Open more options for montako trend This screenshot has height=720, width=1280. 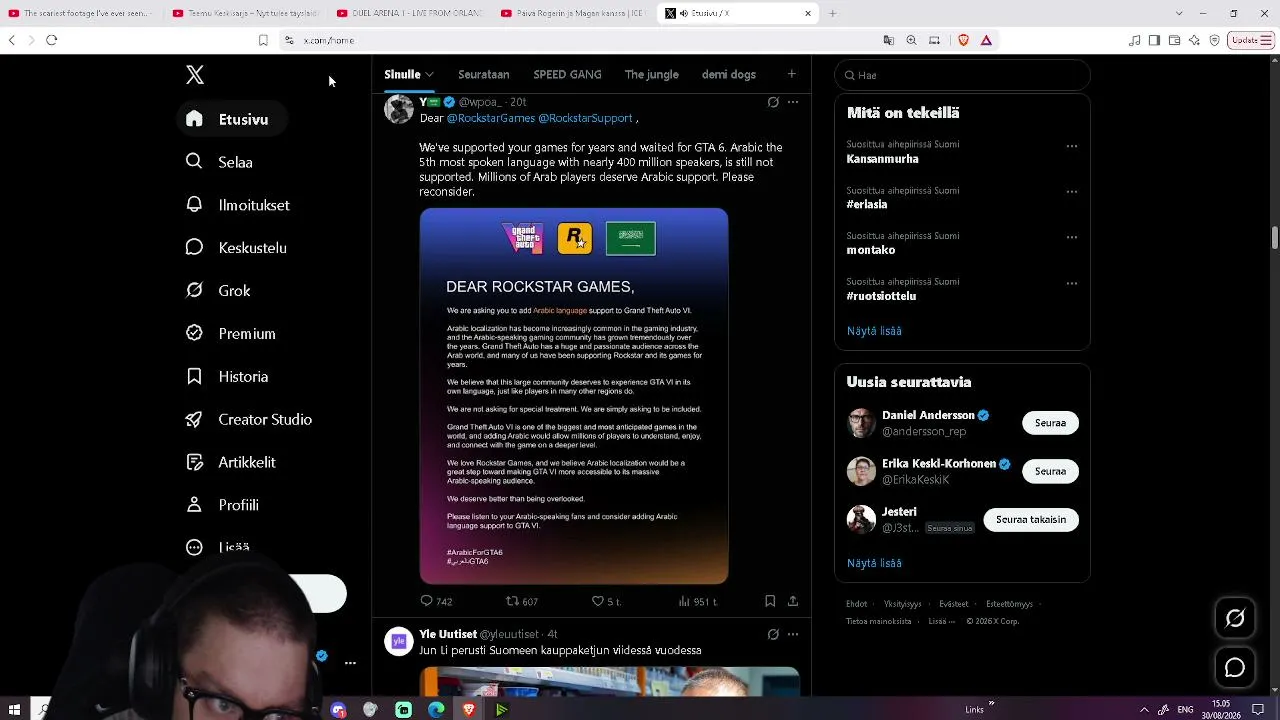pyautogui.click(x=1071, y=238)
